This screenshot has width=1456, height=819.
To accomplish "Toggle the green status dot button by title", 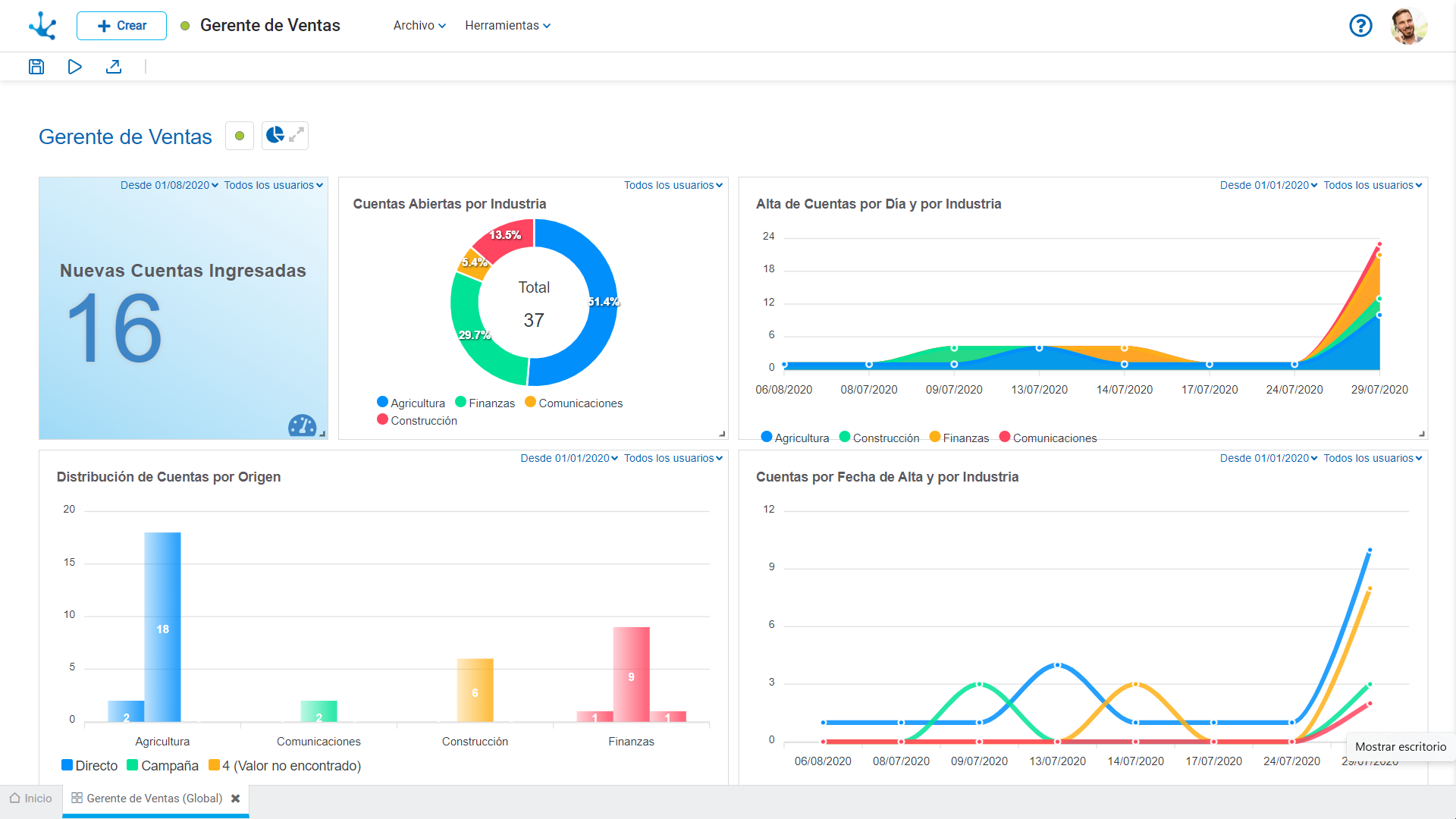I will coord(240,136).
